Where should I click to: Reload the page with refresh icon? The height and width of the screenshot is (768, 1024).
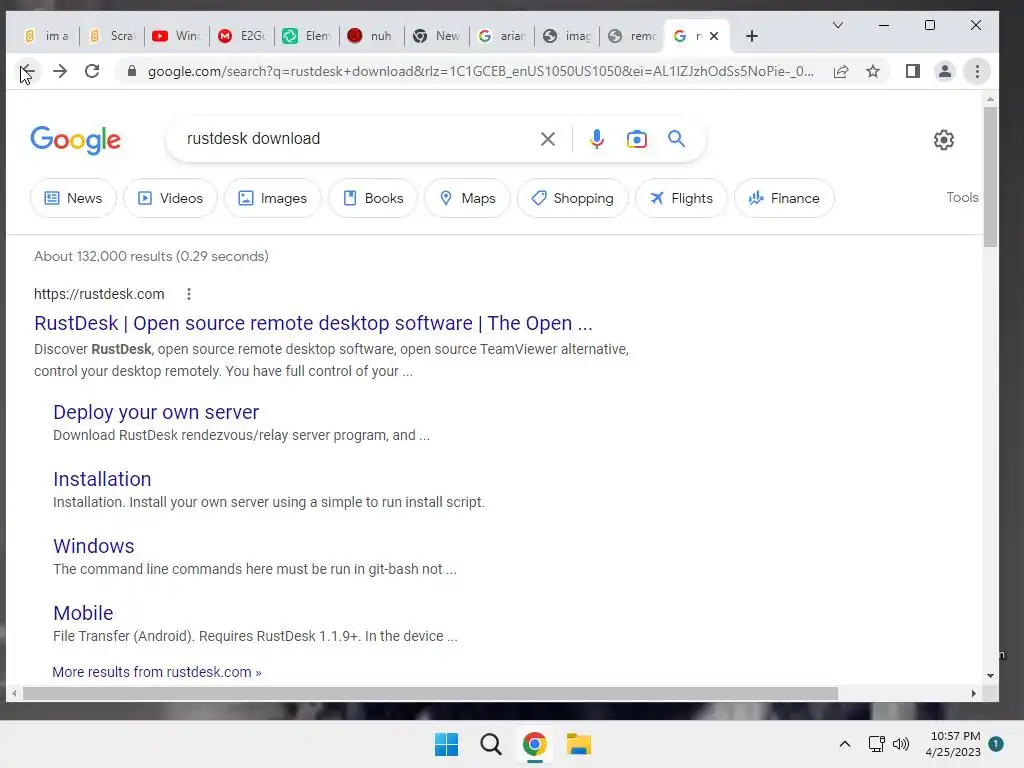92,71
